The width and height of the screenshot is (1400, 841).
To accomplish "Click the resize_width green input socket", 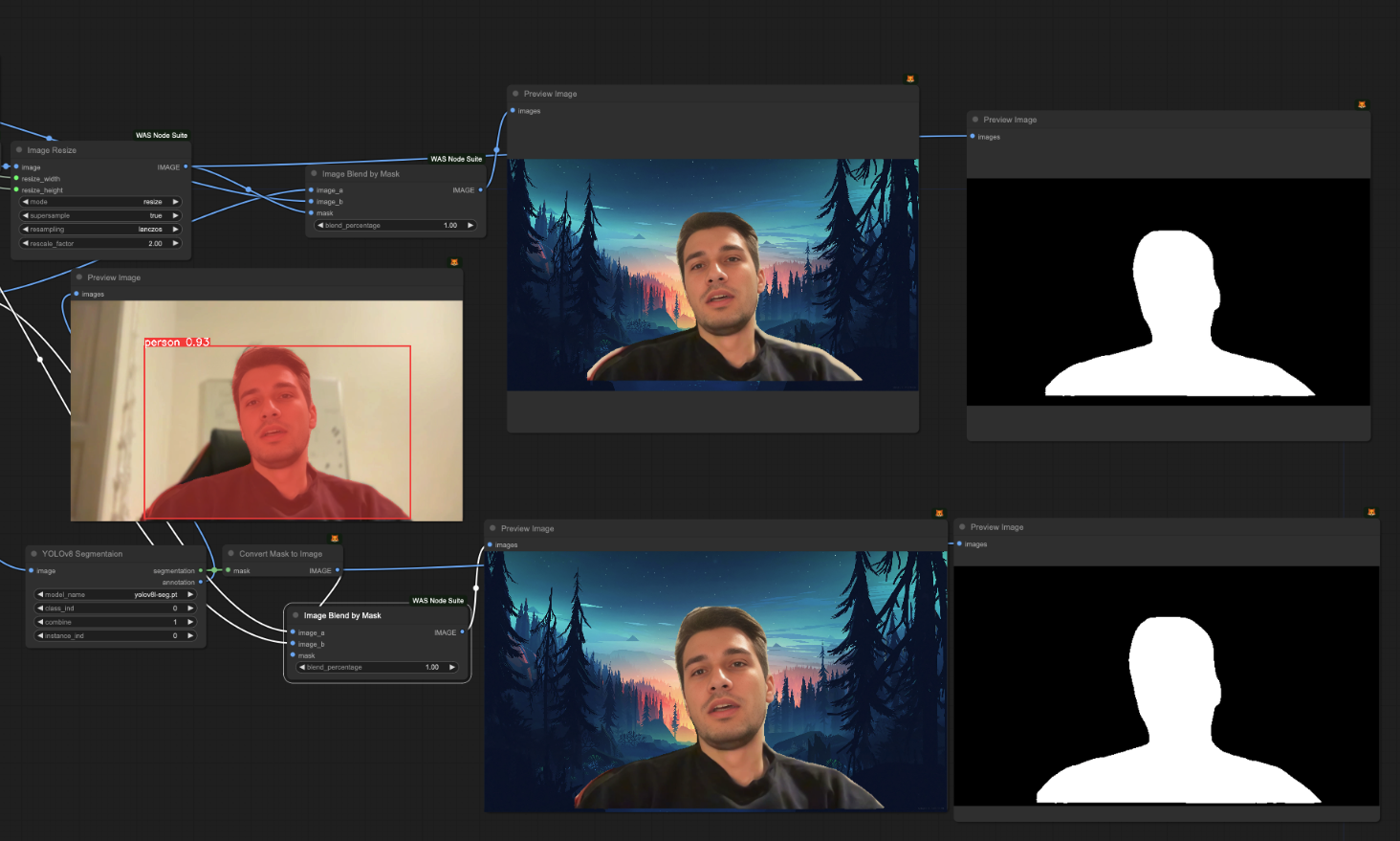I will [x=16, y=178].
